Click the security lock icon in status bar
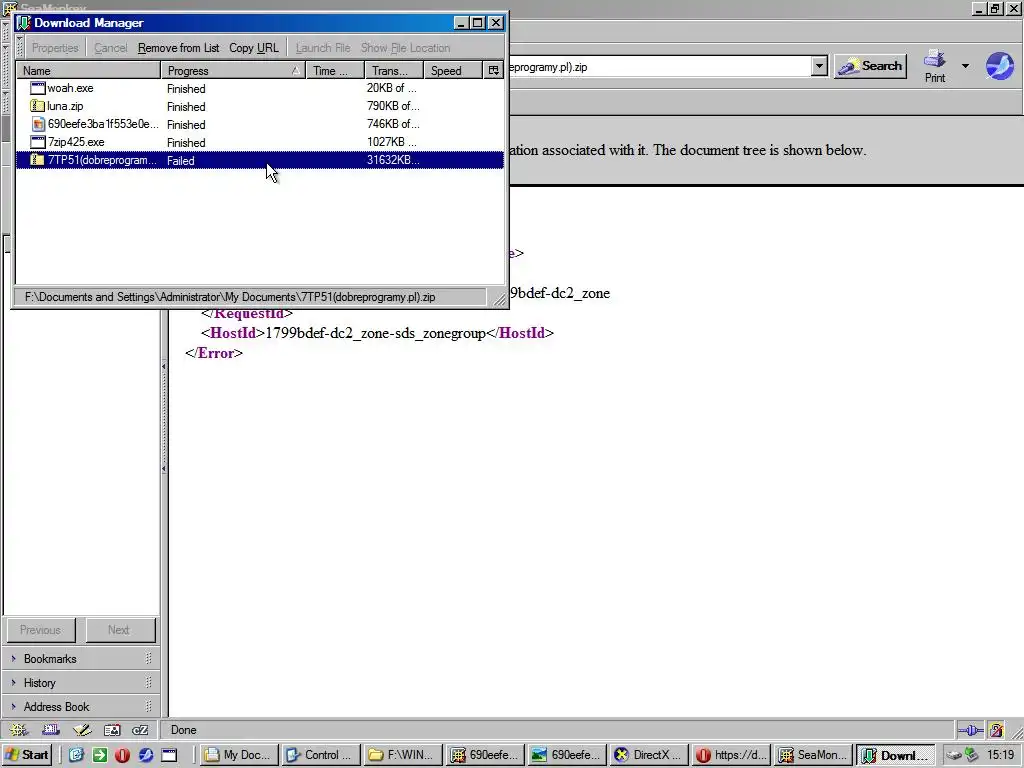The image size is (1024, 768). (x=996, y=730)
